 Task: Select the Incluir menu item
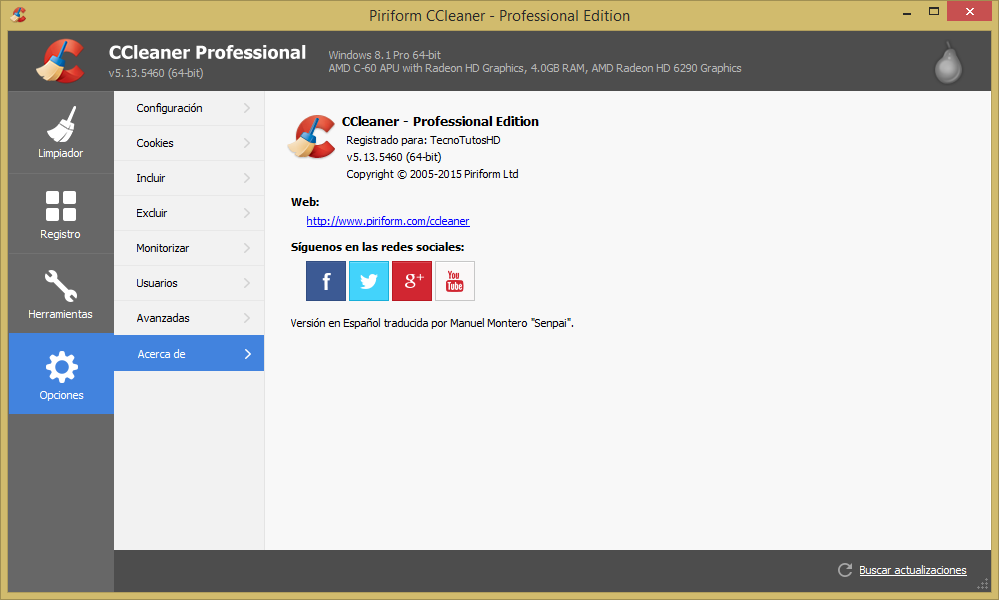(189, 178)
